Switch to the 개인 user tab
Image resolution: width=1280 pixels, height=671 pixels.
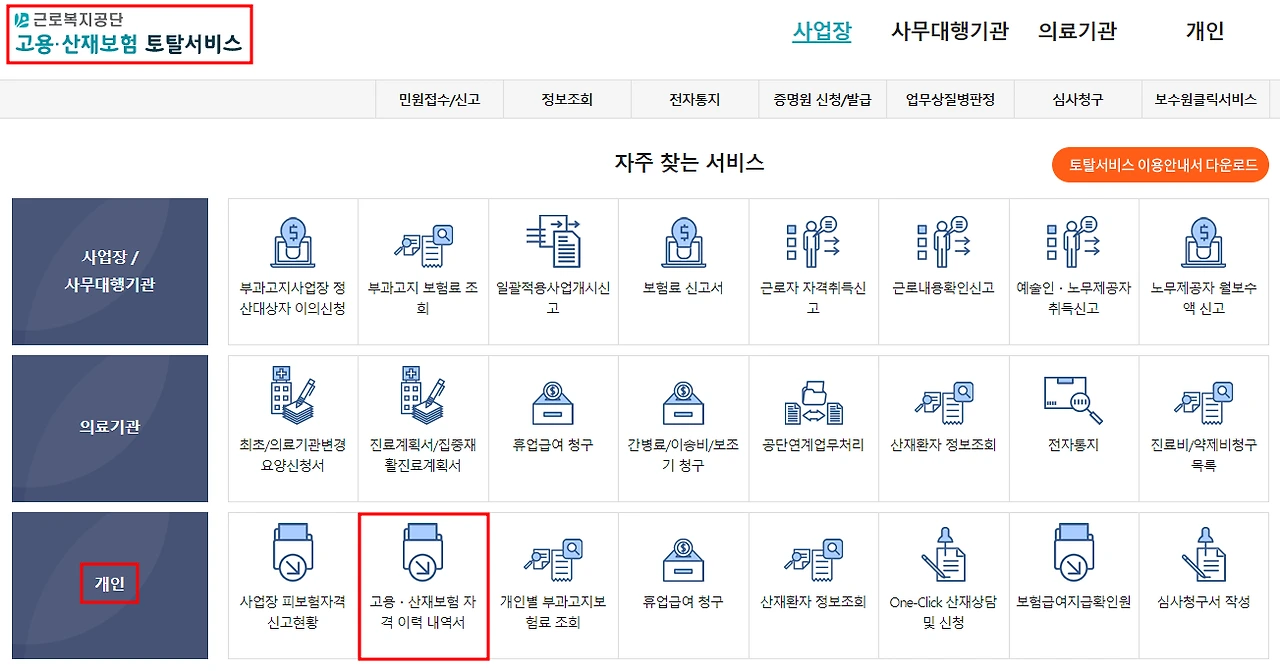1206,31
